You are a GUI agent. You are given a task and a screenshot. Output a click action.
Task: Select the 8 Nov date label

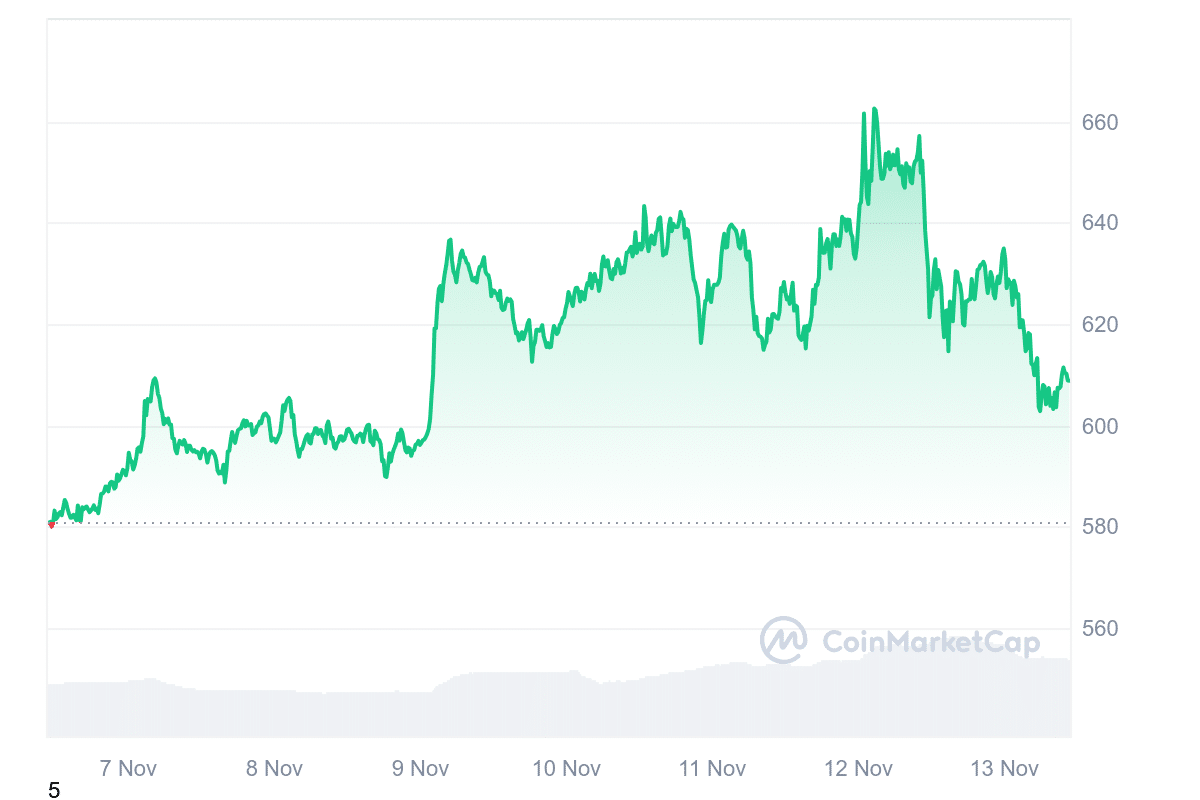point(274,768)
